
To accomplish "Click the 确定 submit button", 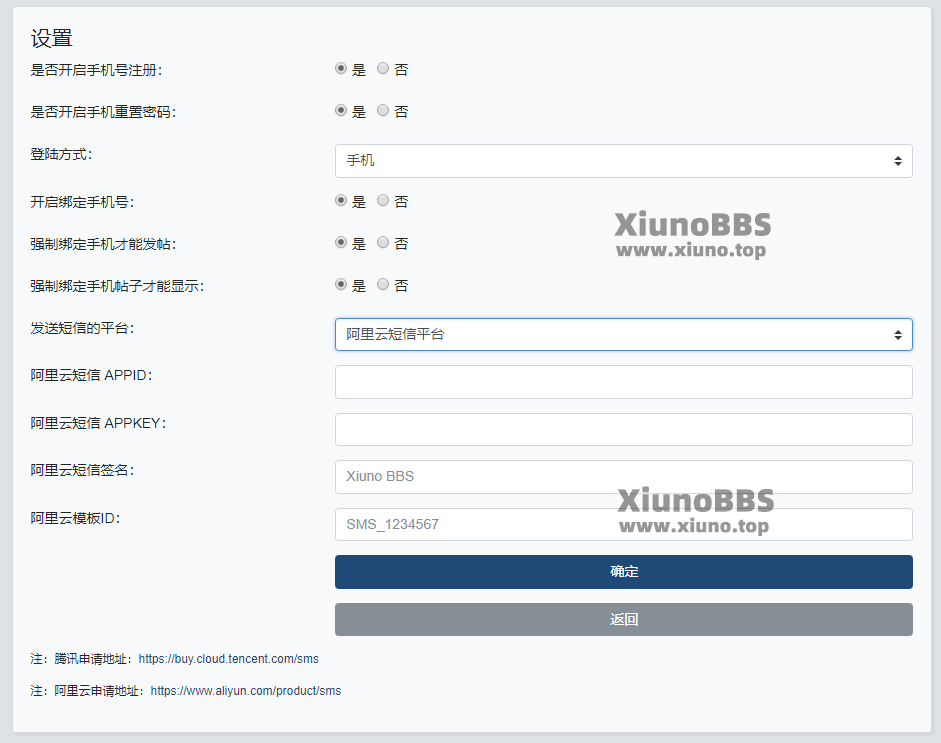I will click(x=624, y=571).
